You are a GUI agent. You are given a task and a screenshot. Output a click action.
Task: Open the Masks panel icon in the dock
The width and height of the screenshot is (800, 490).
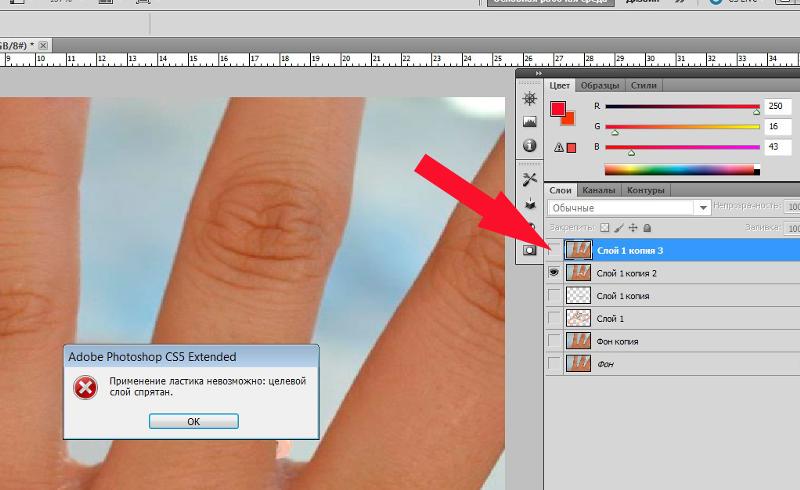[530, 250]
